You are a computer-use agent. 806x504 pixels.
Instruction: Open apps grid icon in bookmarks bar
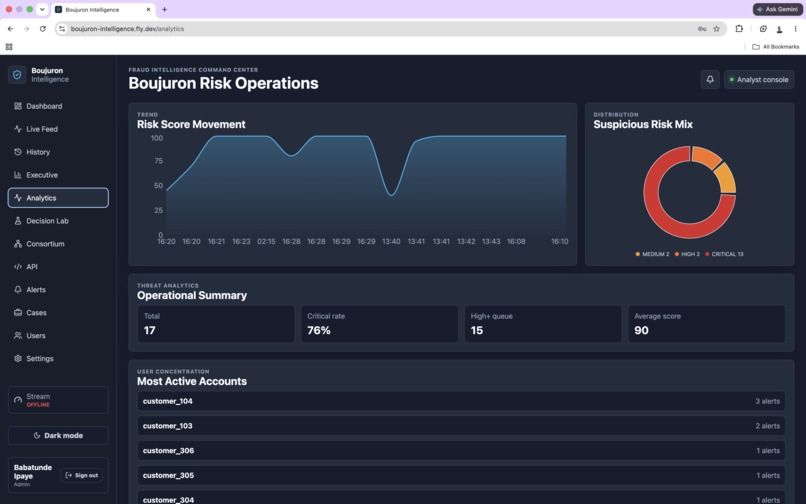[x=9, y=47]
